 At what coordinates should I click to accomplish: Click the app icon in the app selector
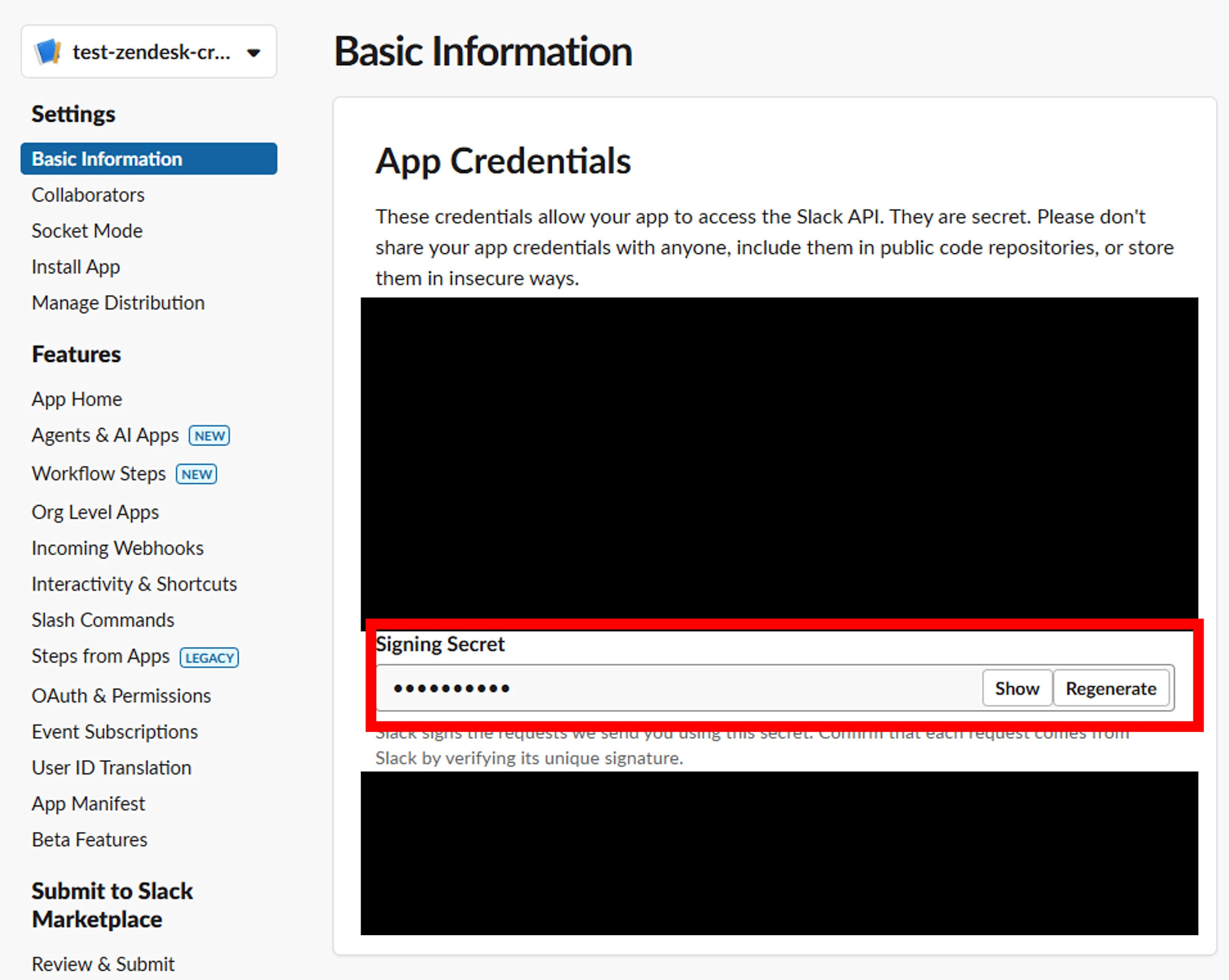click(x=48, y=52)
